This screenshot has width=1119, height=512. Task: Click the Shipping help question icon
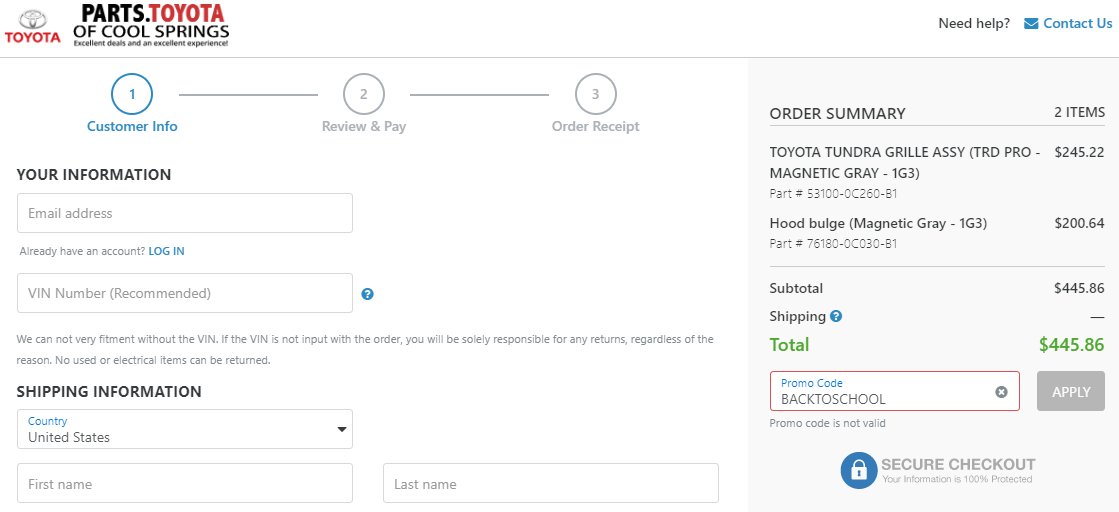[836, 316]
